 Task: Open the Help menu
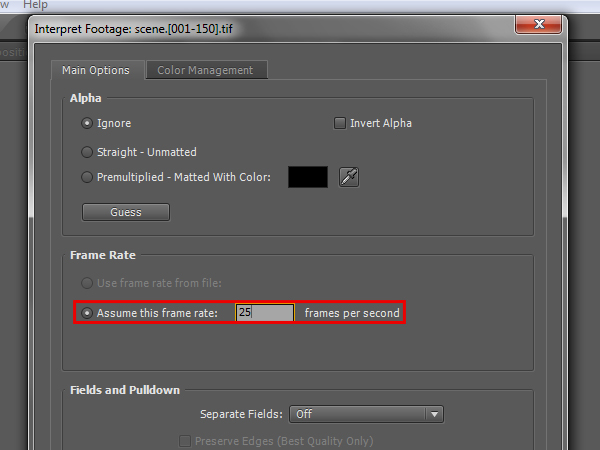(35, 5)
